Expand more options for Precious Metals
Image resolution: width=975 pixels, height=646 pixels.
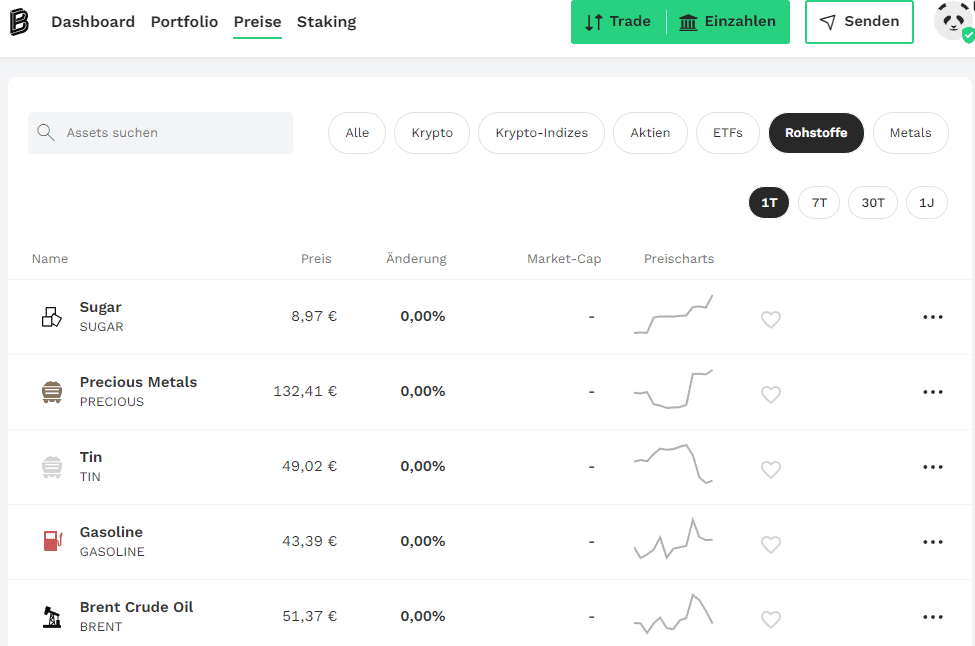(x=933, y=392)
